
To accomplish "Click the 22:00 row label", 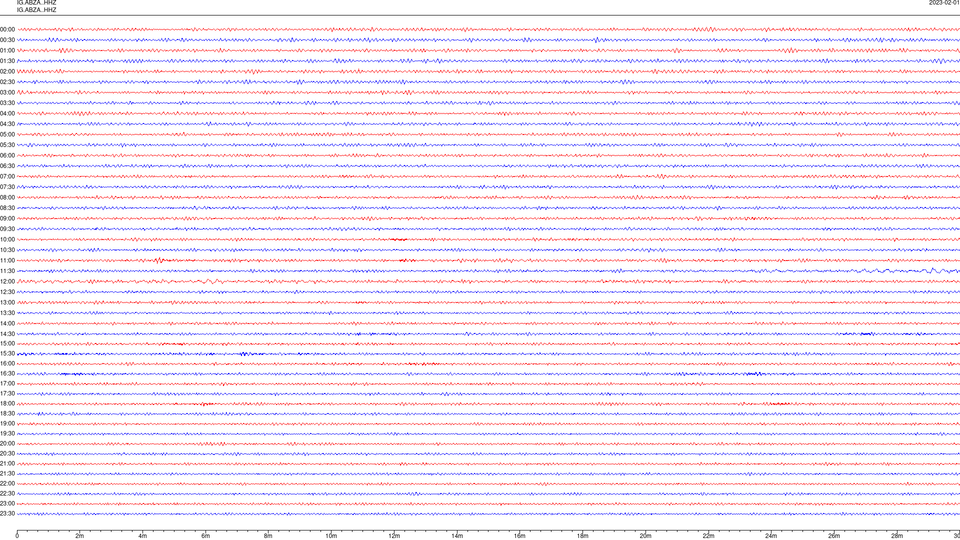I will click(x=7, y=484).
